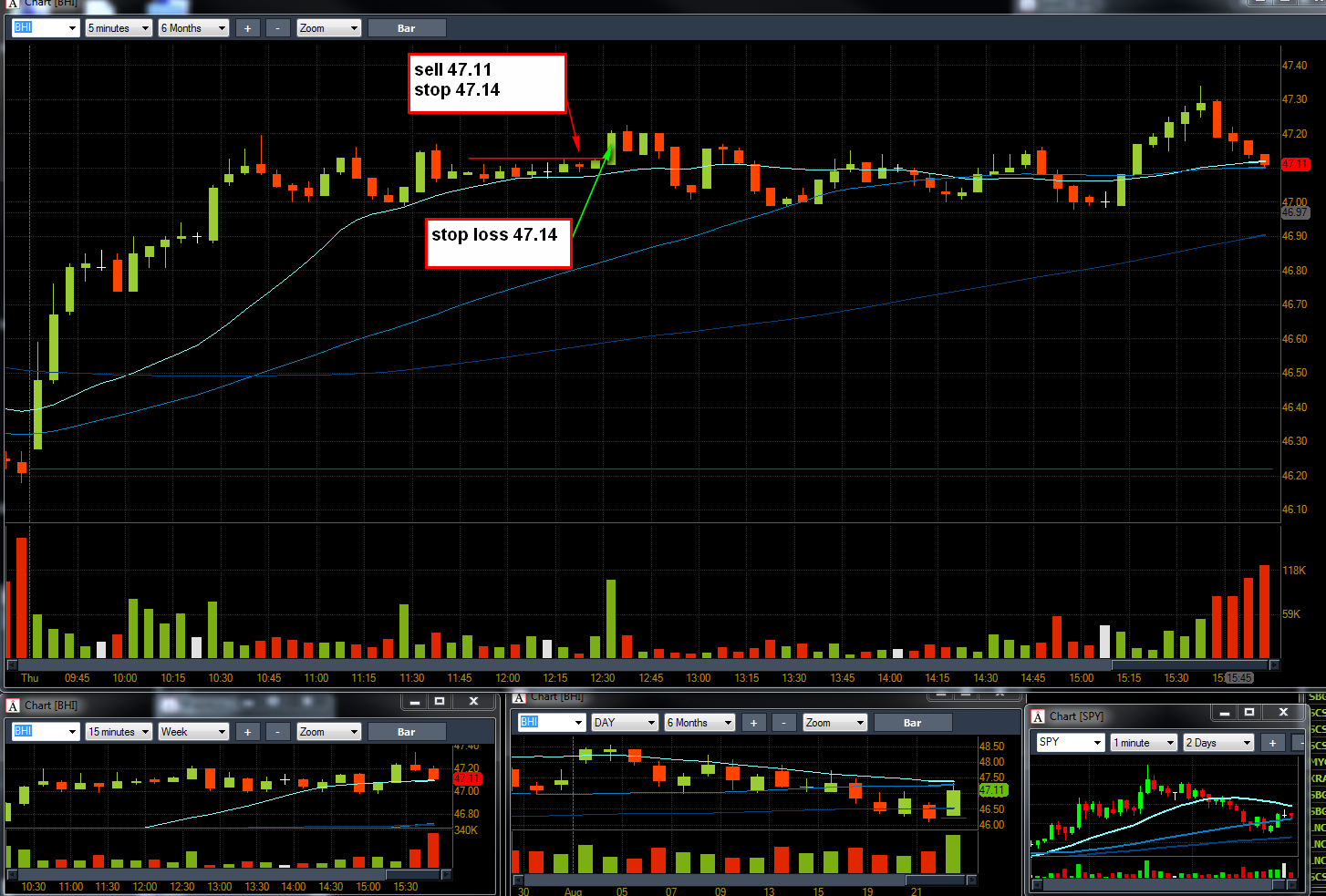This screenshot has width=1326, height=896.
Task: Click the chart icon in SPY window title
Action: click(1038, 716)
